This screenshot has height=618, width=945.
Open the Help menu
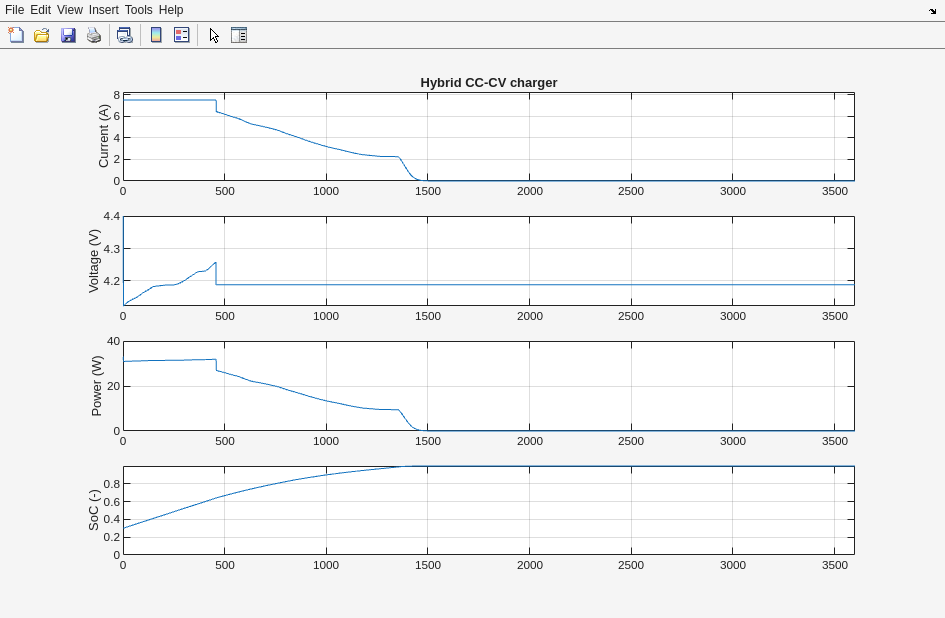[171, 10]
